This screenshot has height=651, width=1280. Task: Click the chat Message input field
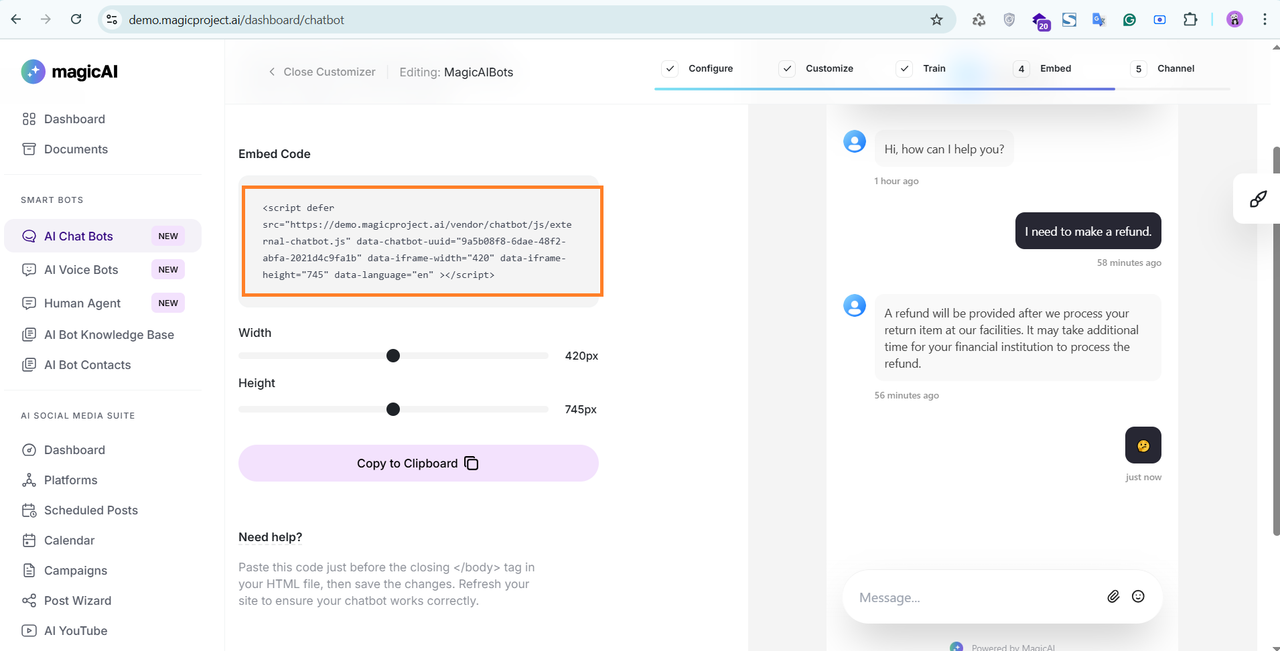[975, 597]
